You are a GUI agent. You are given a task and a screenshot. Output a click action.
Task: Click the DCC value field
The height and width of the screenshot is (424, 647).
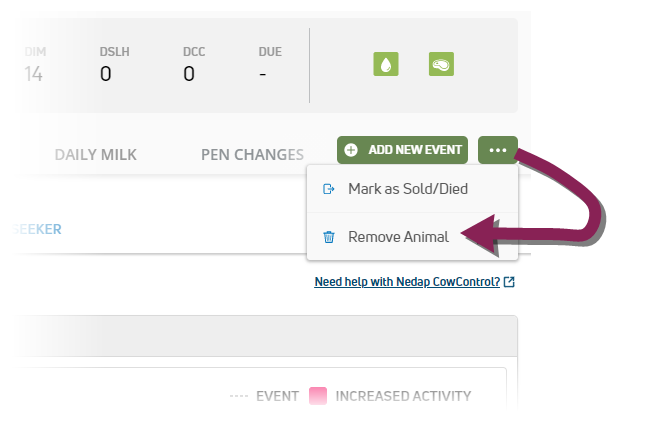tap(189, 74)
